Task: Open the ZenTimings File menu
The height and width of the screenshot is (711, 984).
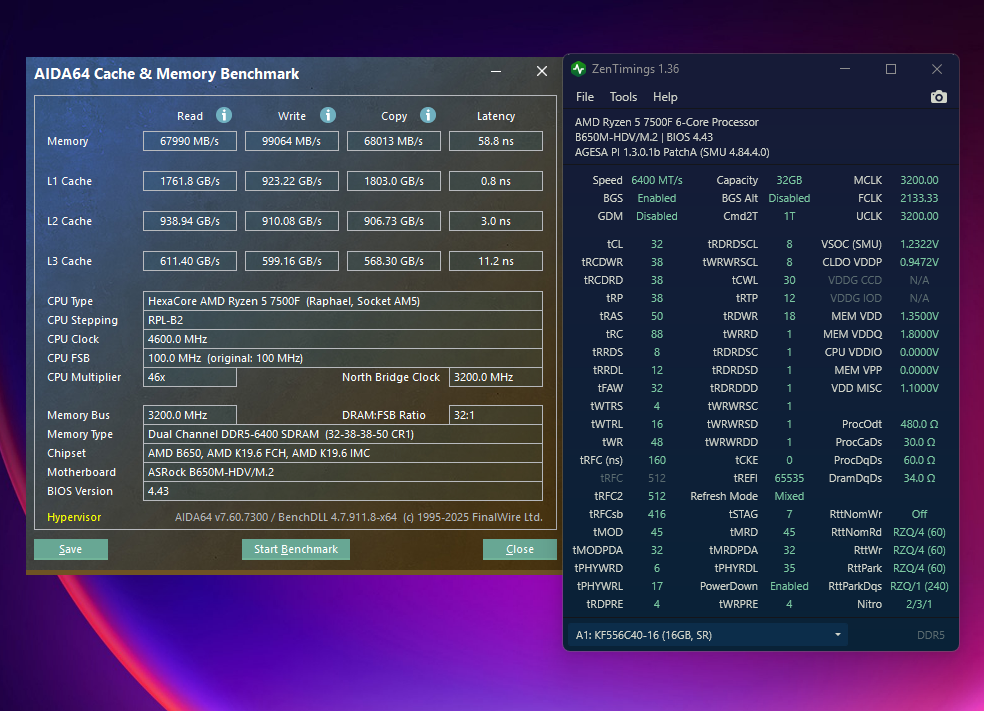Action: tap(585, 97)
